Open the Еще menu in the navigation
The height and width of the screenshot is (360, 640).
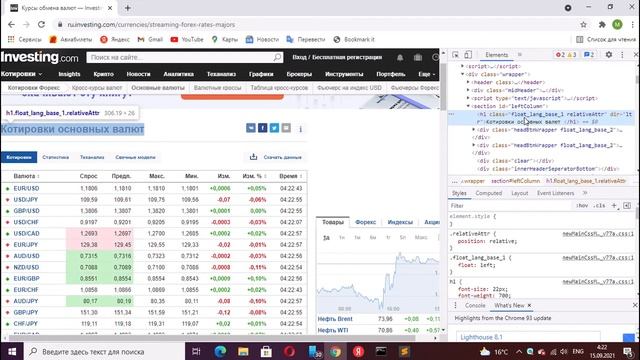pos(427,74)
